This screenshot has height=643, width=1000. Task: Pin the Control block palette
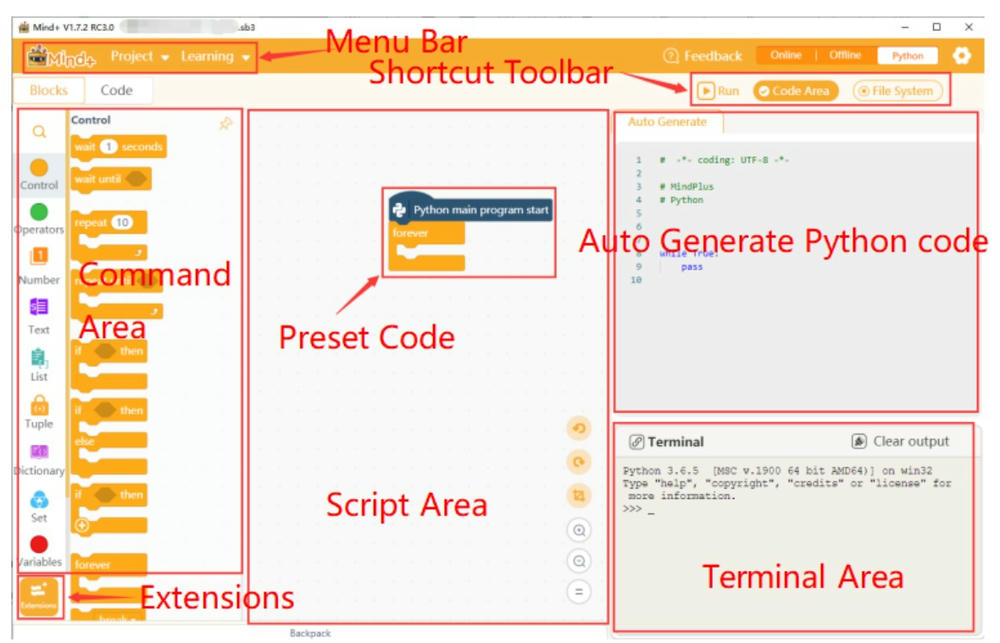click(x=226, y=123)
